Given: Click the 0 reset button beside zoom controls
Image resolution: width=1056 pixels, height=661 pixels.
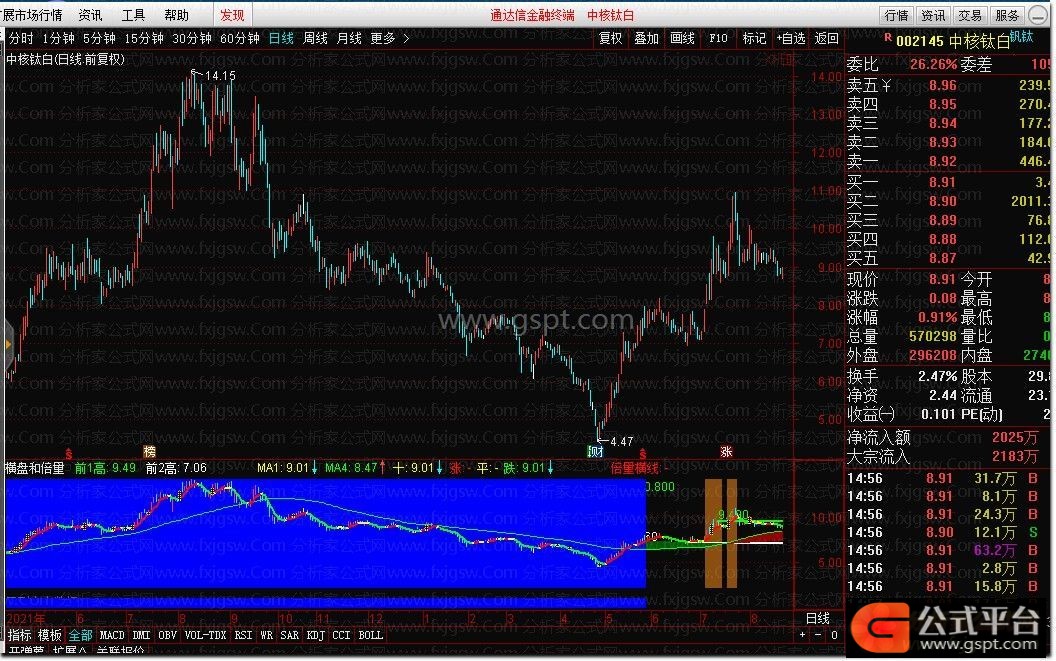Looking at the screenshot, I should click(834, 635).
